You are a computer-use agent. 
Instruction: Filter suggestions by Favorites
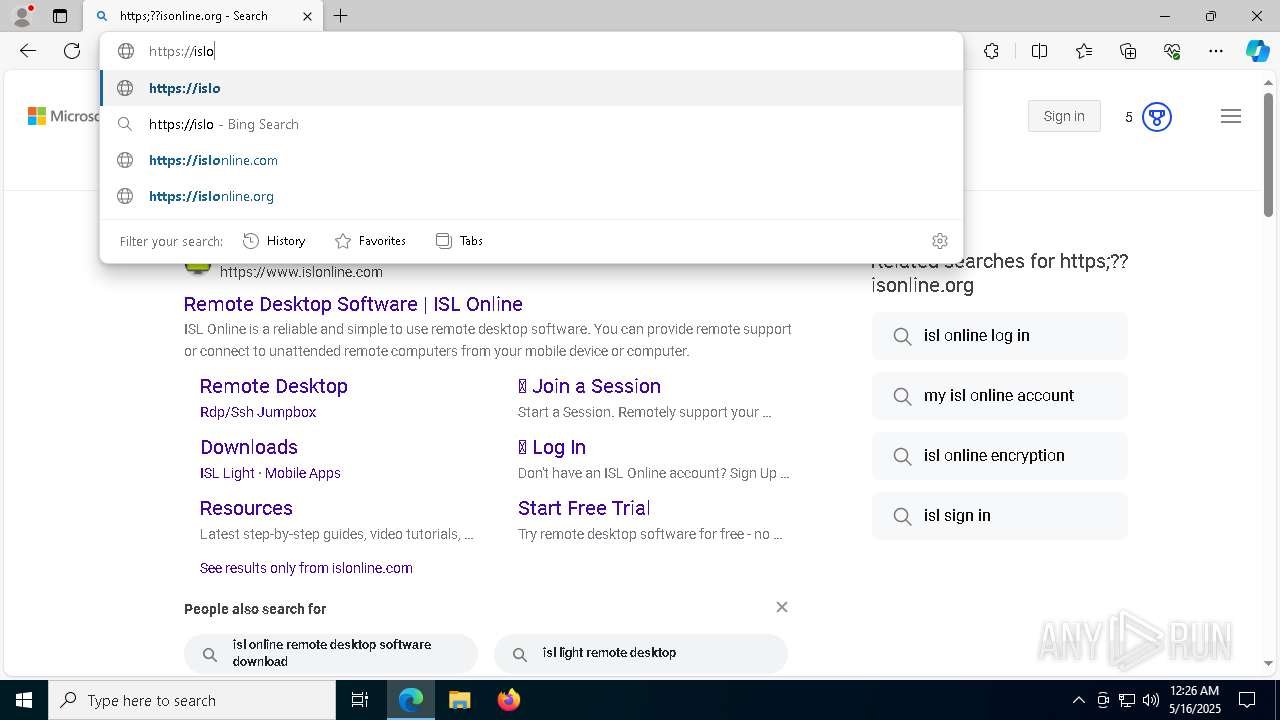[x=370, y=241]
